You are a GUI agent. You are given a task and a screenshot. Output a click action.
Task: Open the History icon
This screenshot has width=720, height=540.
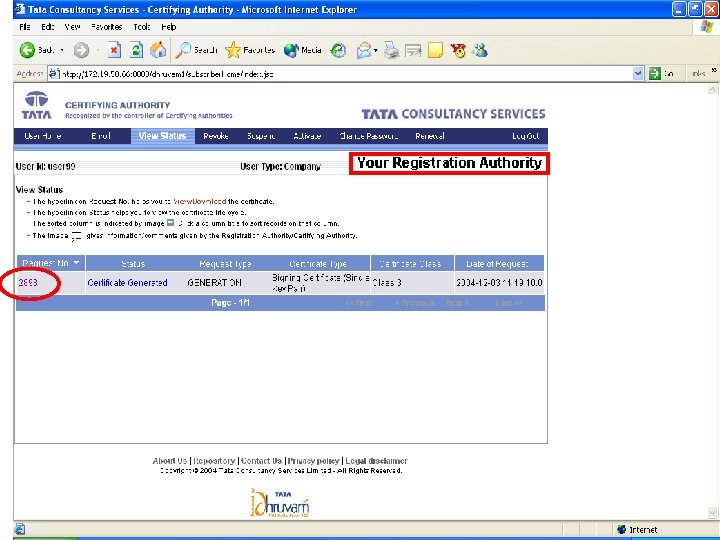tap(338, 50)
